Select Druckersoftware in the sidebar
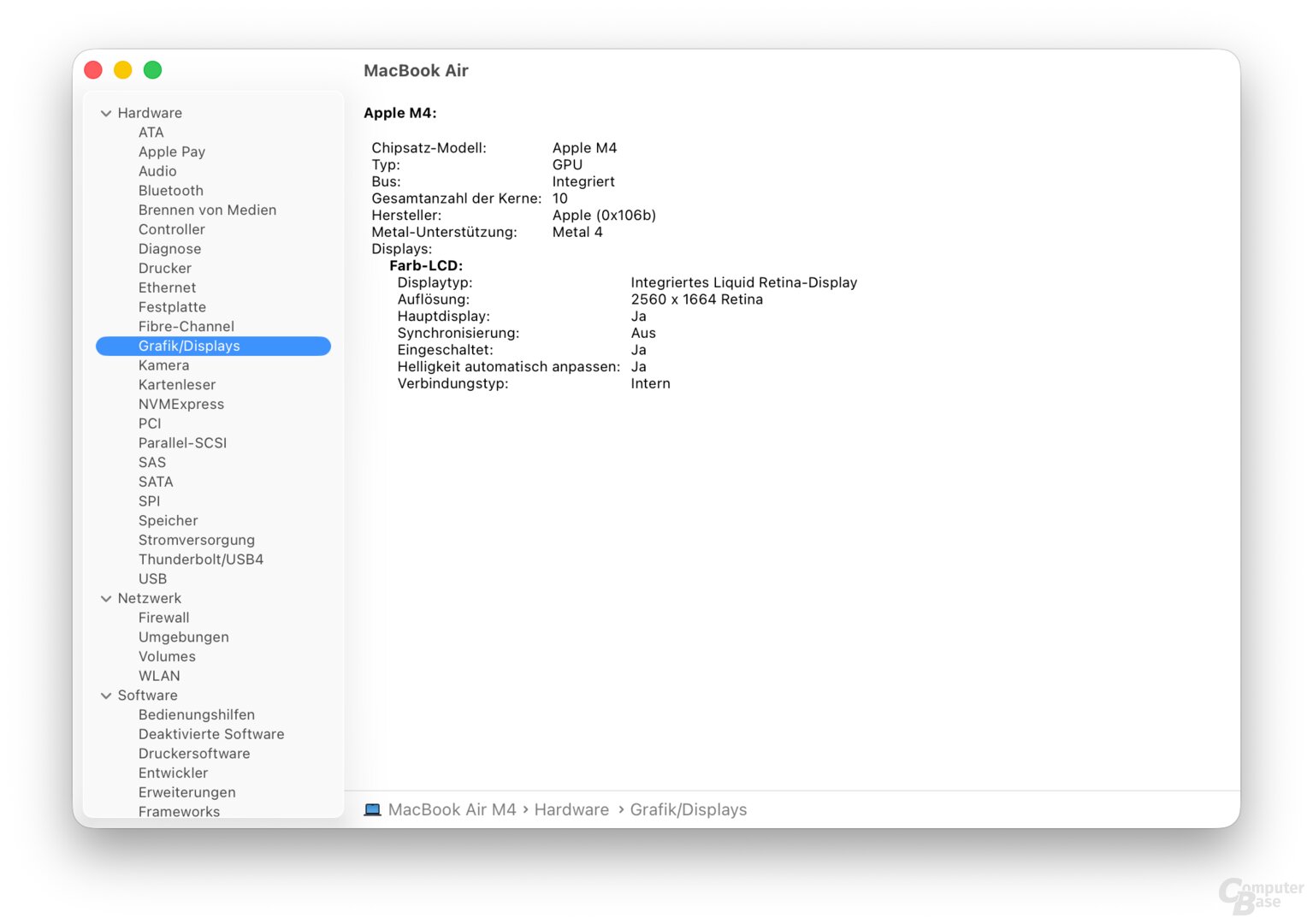1313x924 pixels. click(194, 754)
